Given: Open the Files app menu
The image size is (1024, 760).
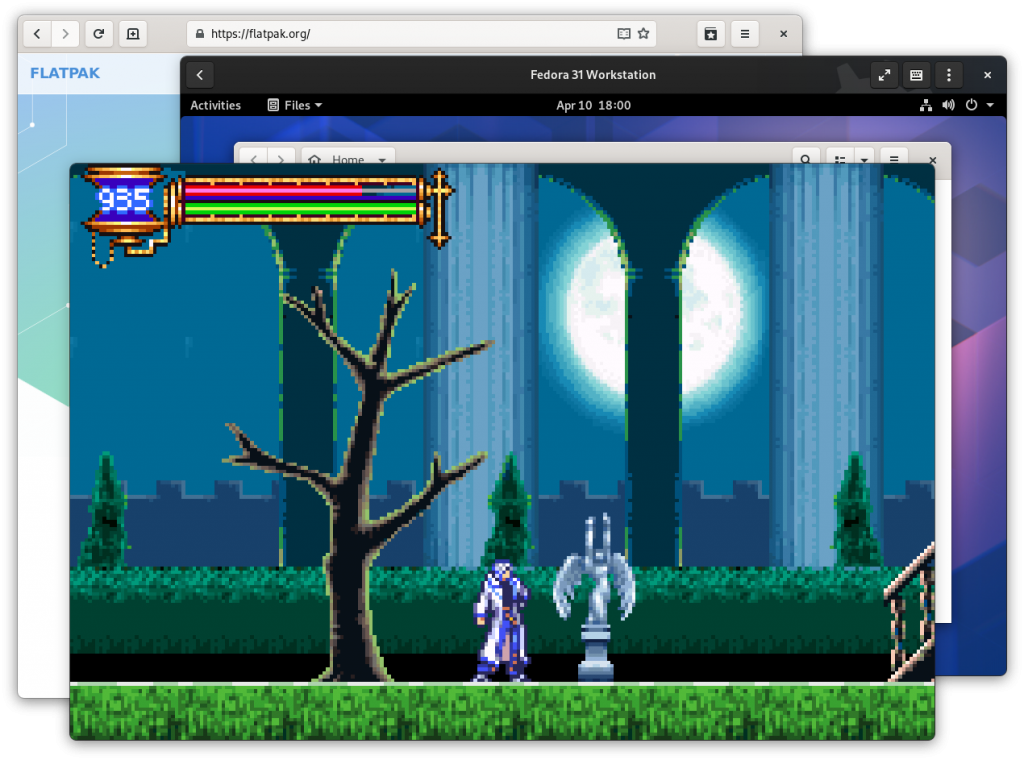Looking at the screenshot, I should tap(295, 105).
